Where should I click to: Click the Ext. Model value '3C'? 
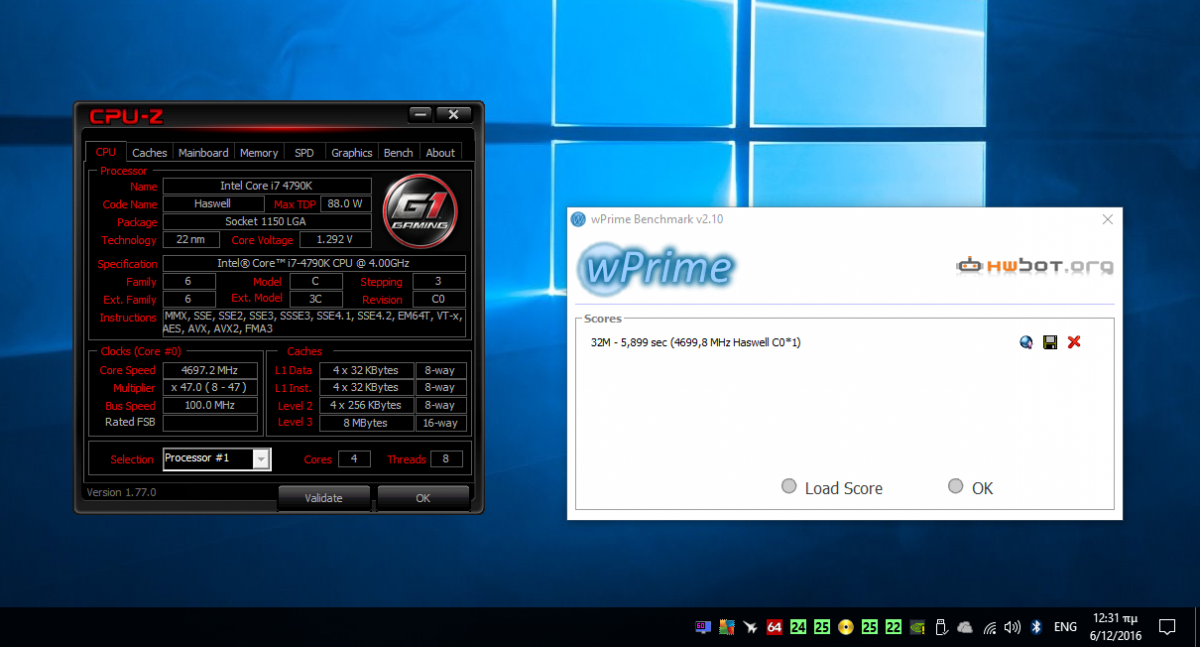coord(314,299)
